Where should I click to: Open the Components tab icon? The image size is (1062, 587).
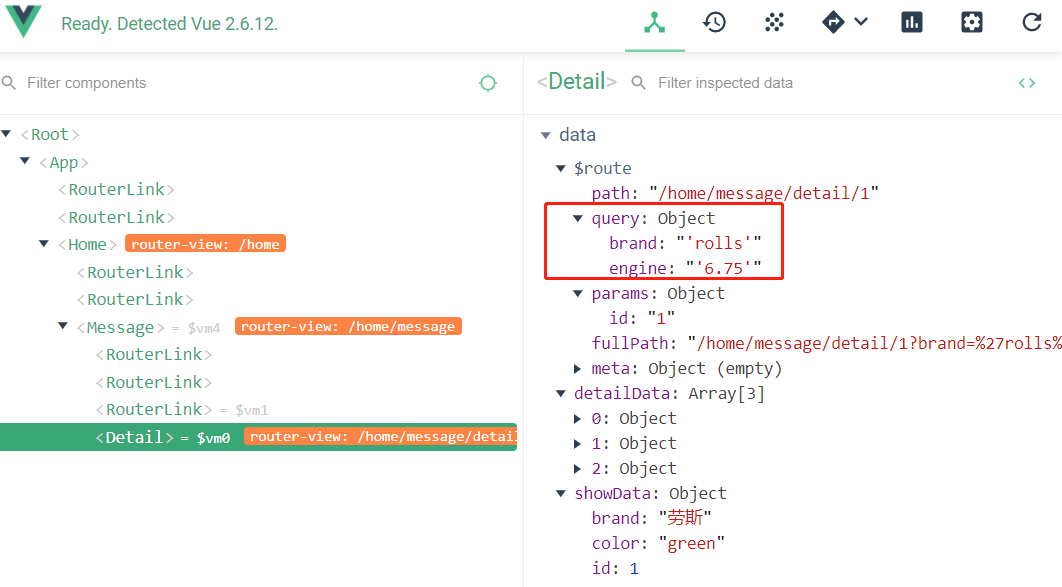coord(654,23)
